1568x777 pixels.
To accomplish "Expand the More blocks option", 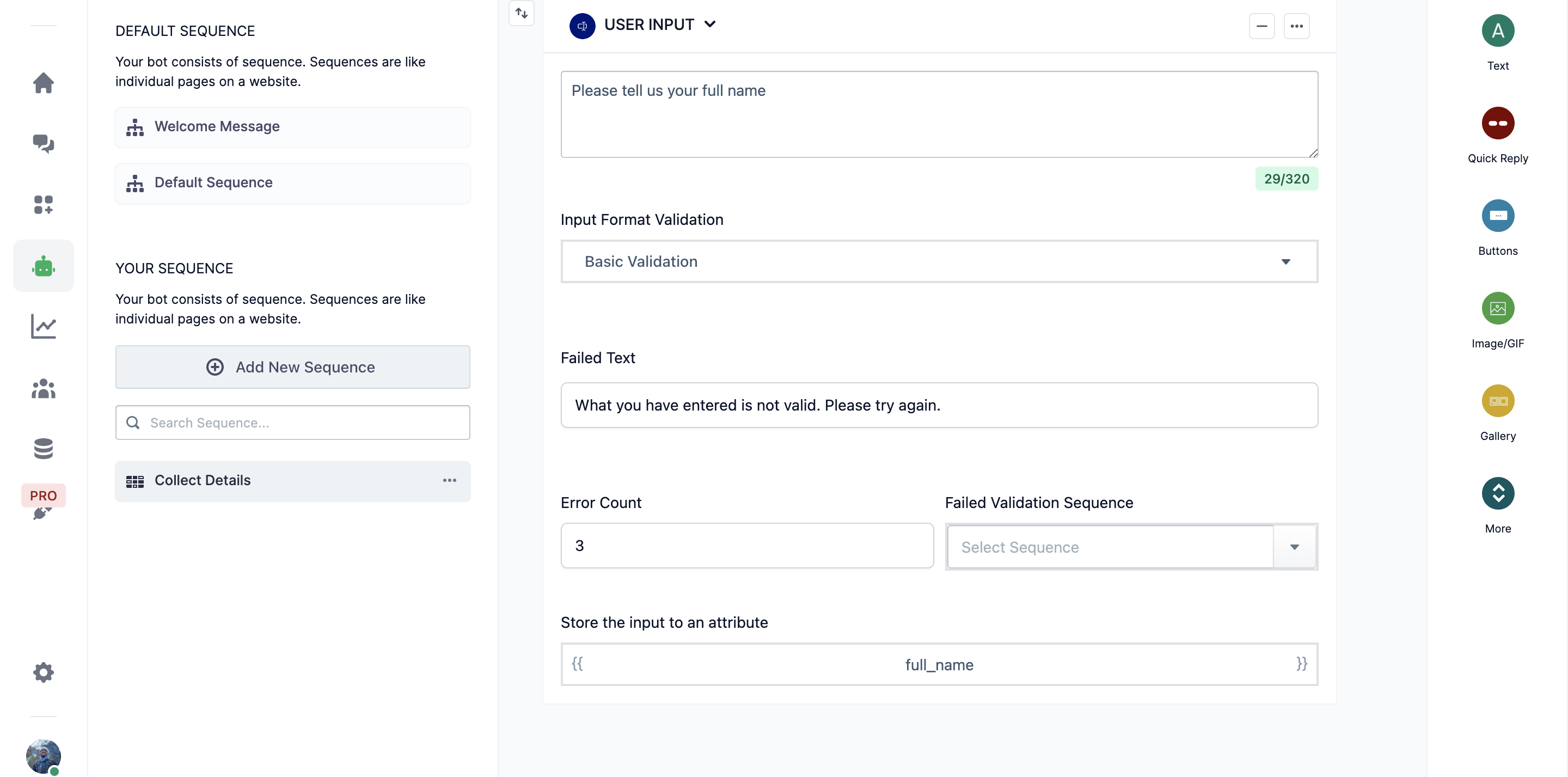I will pos(1497,494).
